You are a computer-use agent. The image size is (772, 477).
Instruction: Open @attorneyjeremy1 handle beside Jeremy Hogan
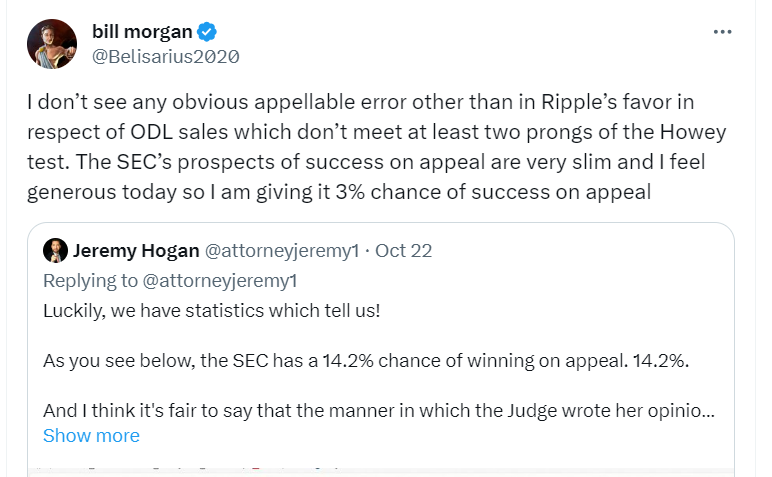click(282, 251)
